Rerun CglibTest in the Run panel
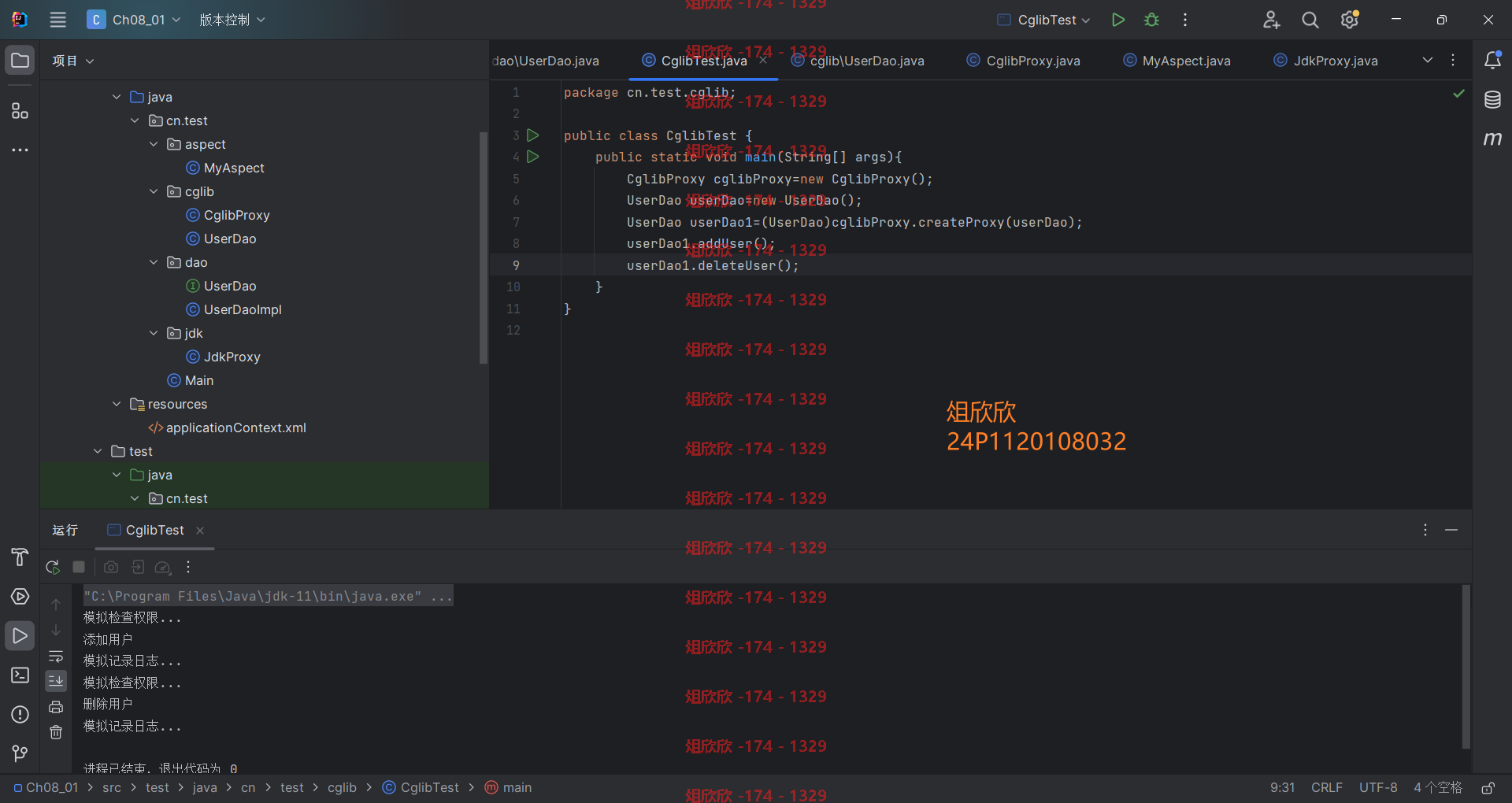The image size is (1512, 803). click(53, 567)
